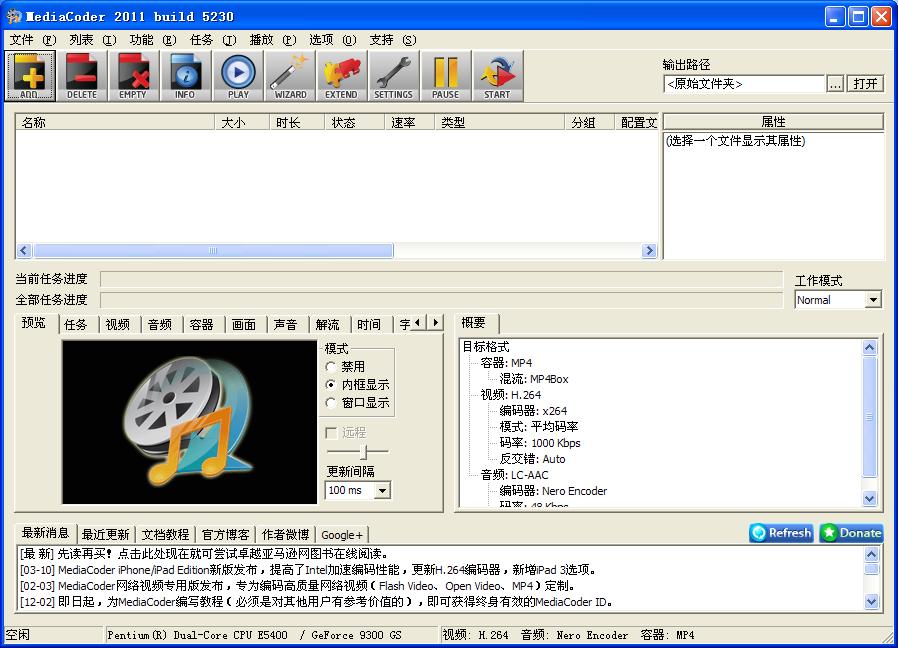Click the PLAY toolbar icon
The image size is (898, 648).
(238, 75)
